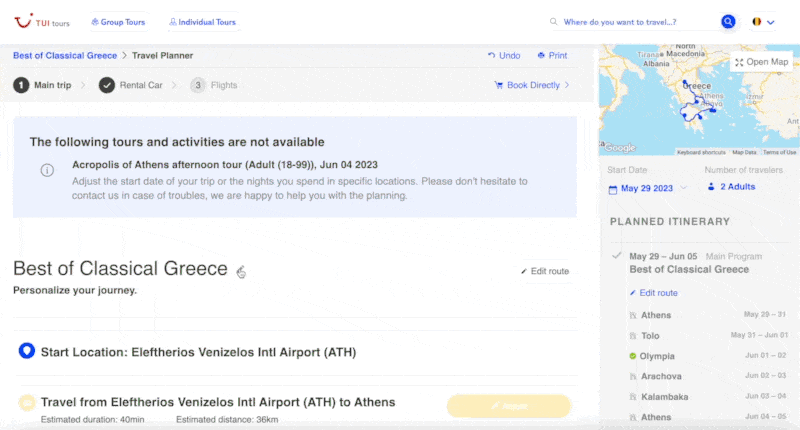Click the info icon in availability notice

point(47,170)
